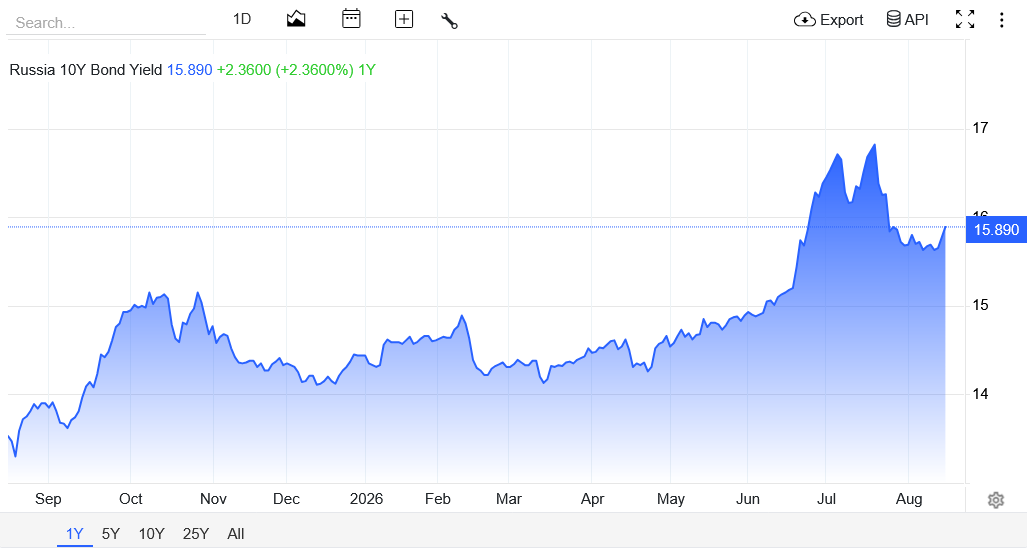Click the cloud Export icon
1027x548 pixels.
pyautogui.click(x=804, y=20)
